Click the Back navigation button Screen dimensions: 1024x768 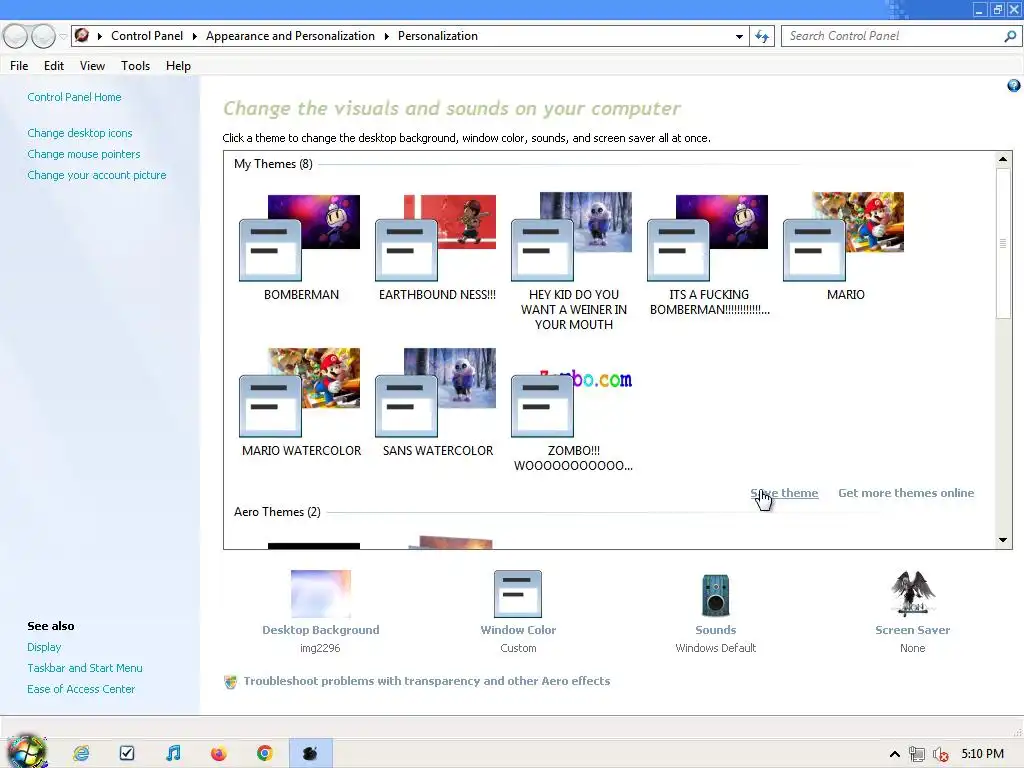[x=16, y=36]
